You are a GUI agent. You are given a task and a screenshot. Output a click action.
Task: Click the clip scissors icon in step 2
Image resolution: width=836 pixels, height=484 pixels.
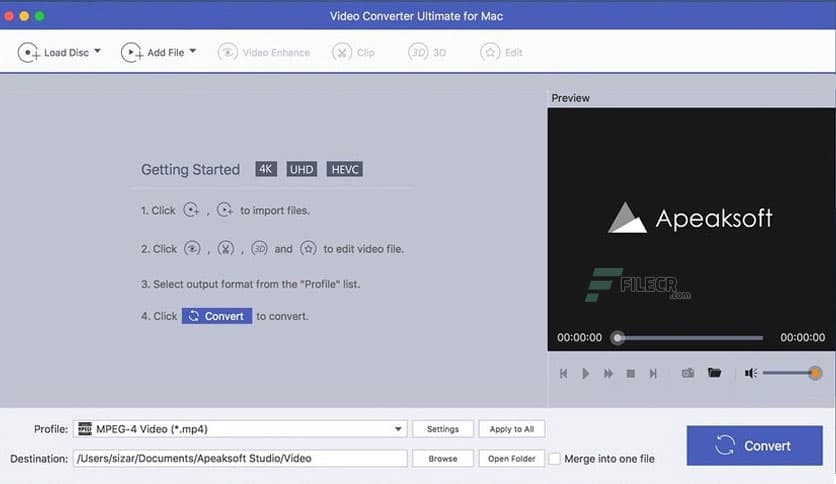pos(226,248)
